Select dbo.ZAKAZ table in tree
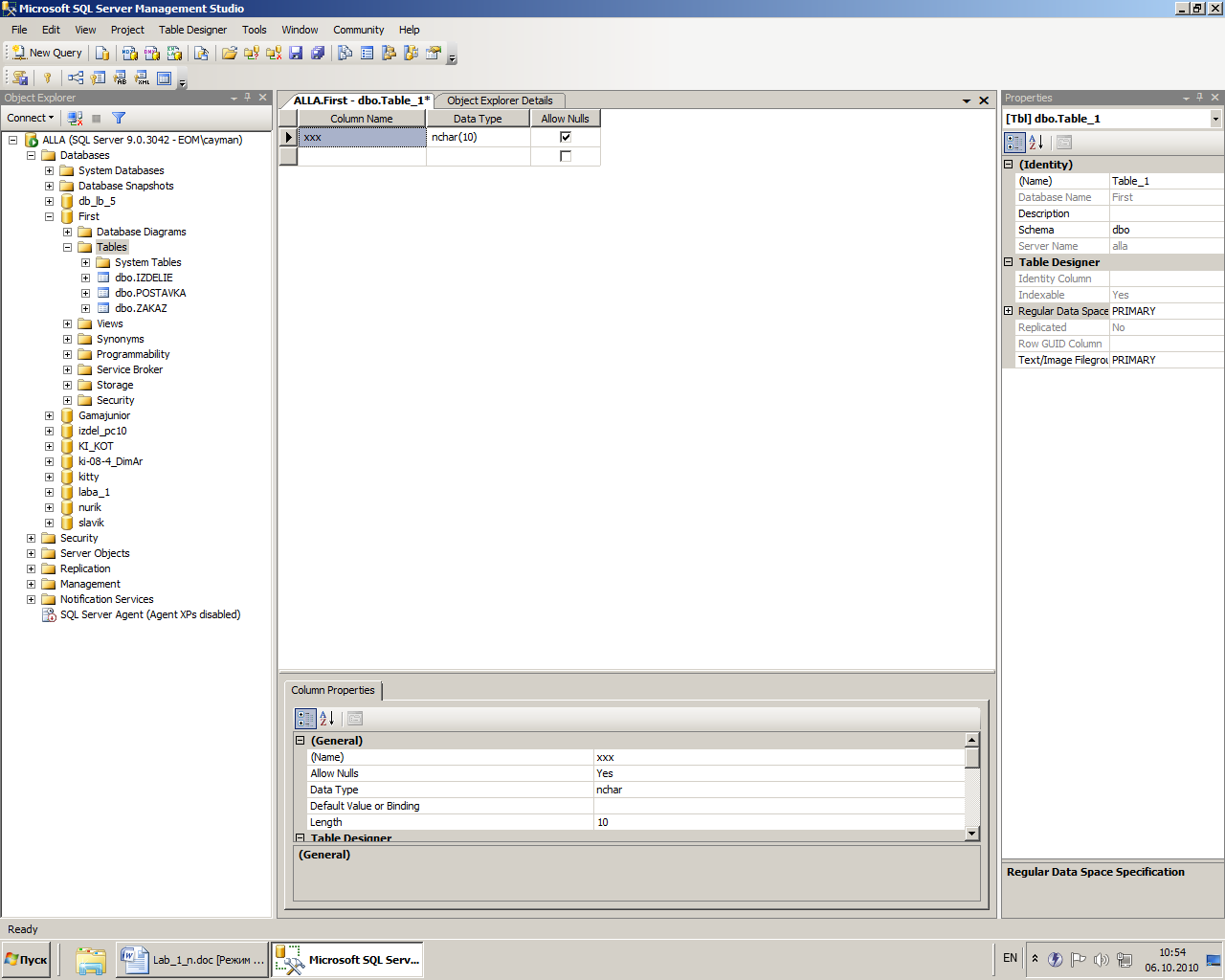This screenshot has width=1225, height=980. pos(141,308)
